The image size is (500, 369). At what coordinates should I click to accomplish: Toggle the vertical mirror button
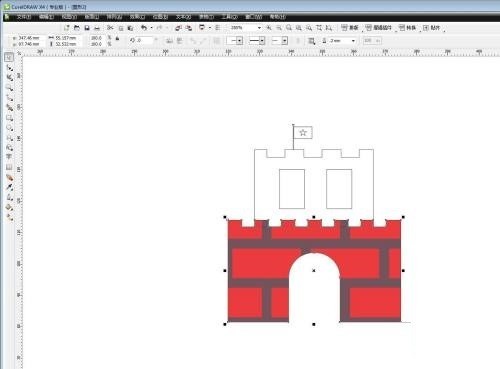tap(179, 41)
